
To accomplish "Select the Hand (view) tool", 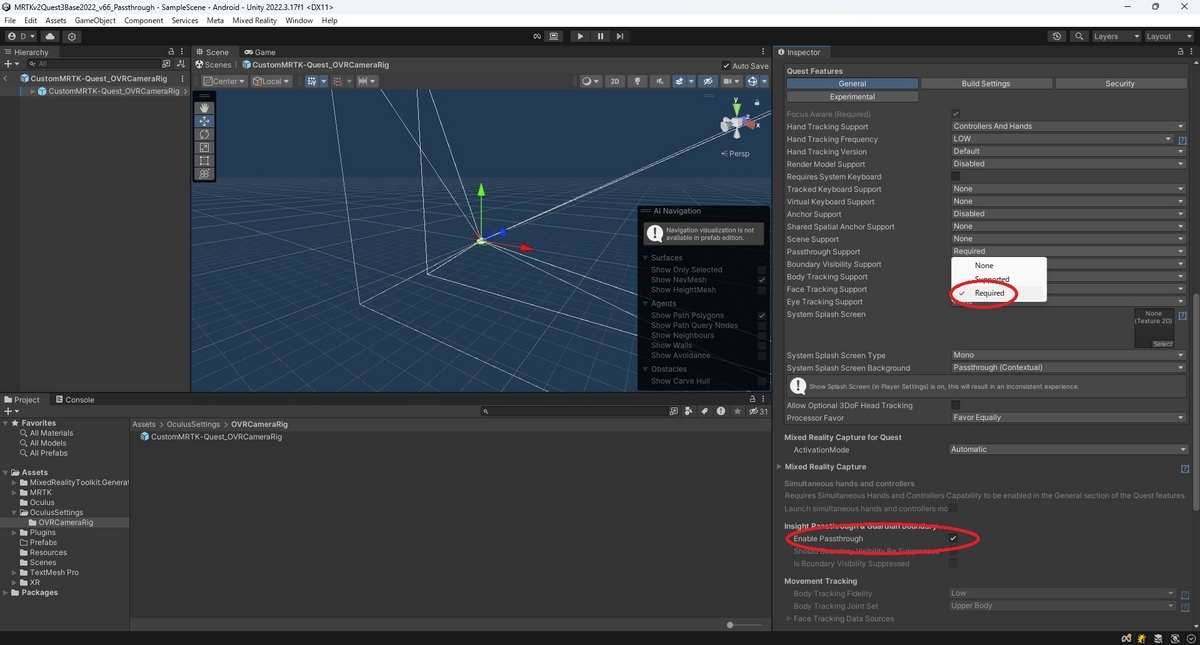I will [204, 107].
